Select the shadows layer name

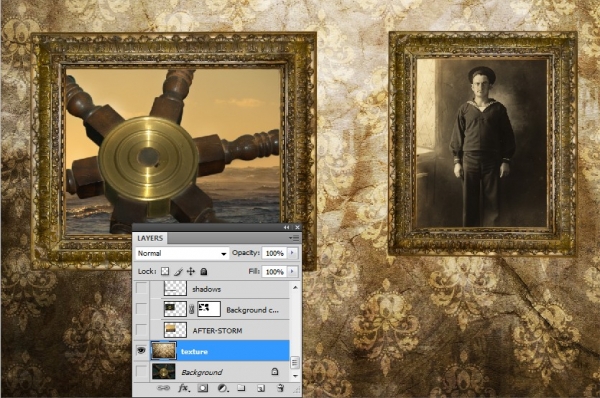point(206,289)
